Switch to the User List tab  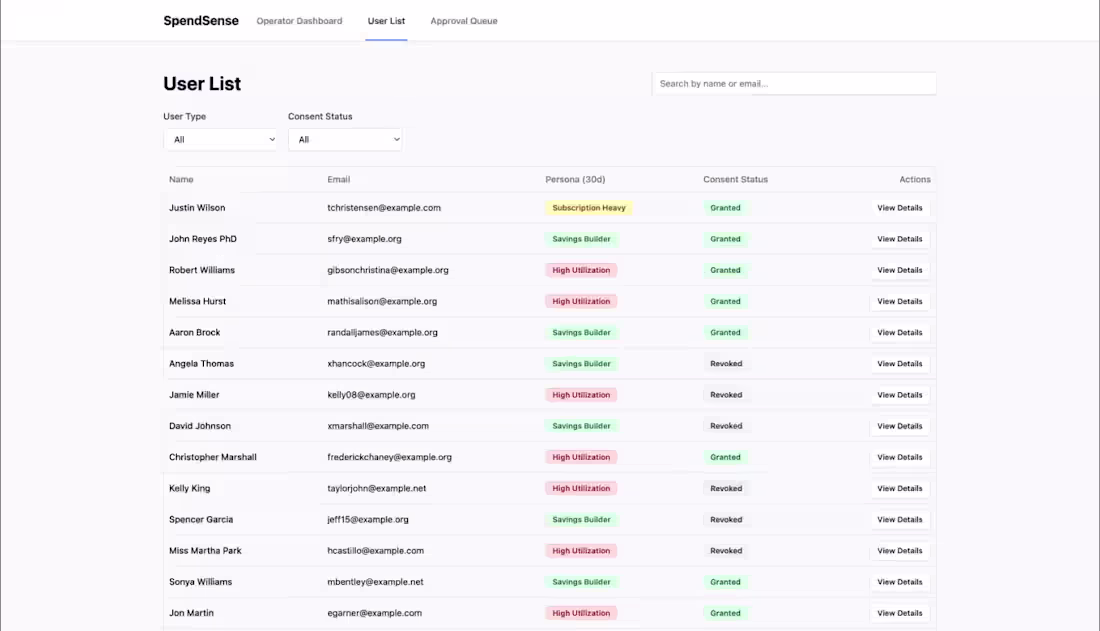[386, 21]
